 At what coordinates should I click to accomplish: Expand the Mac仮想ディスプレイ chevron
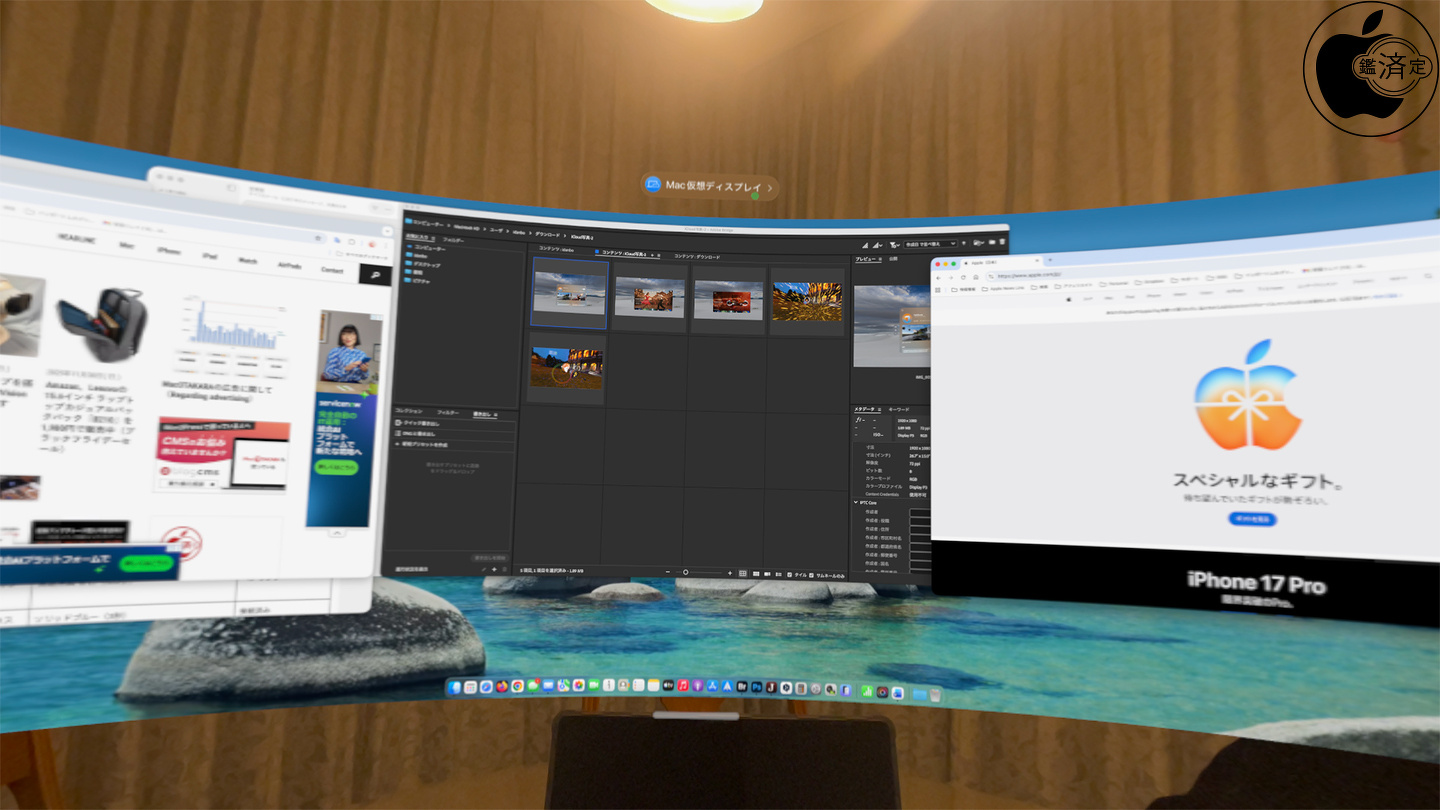(770, 187)
